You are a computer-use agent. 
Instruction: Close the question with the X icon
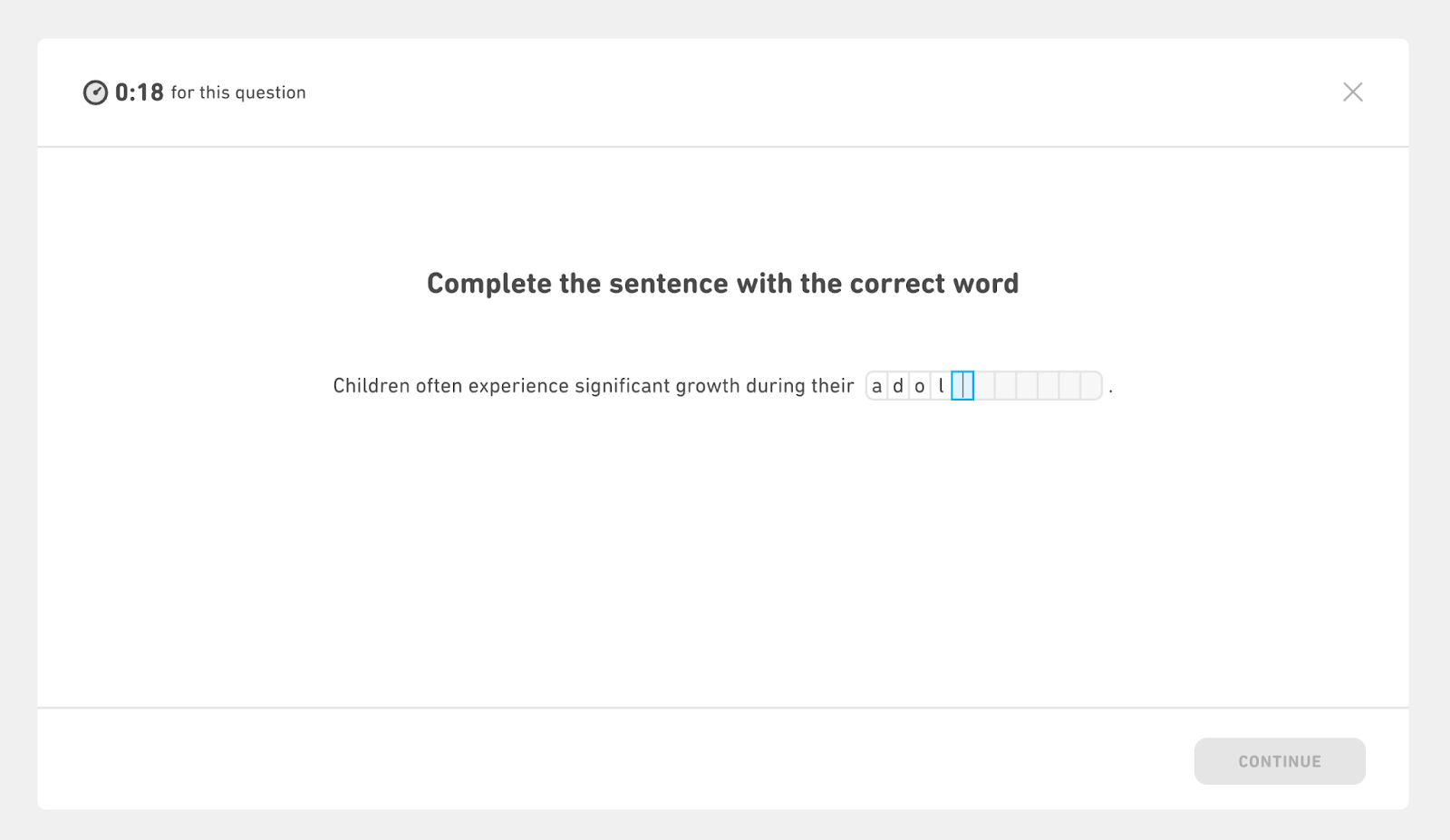1352,92
